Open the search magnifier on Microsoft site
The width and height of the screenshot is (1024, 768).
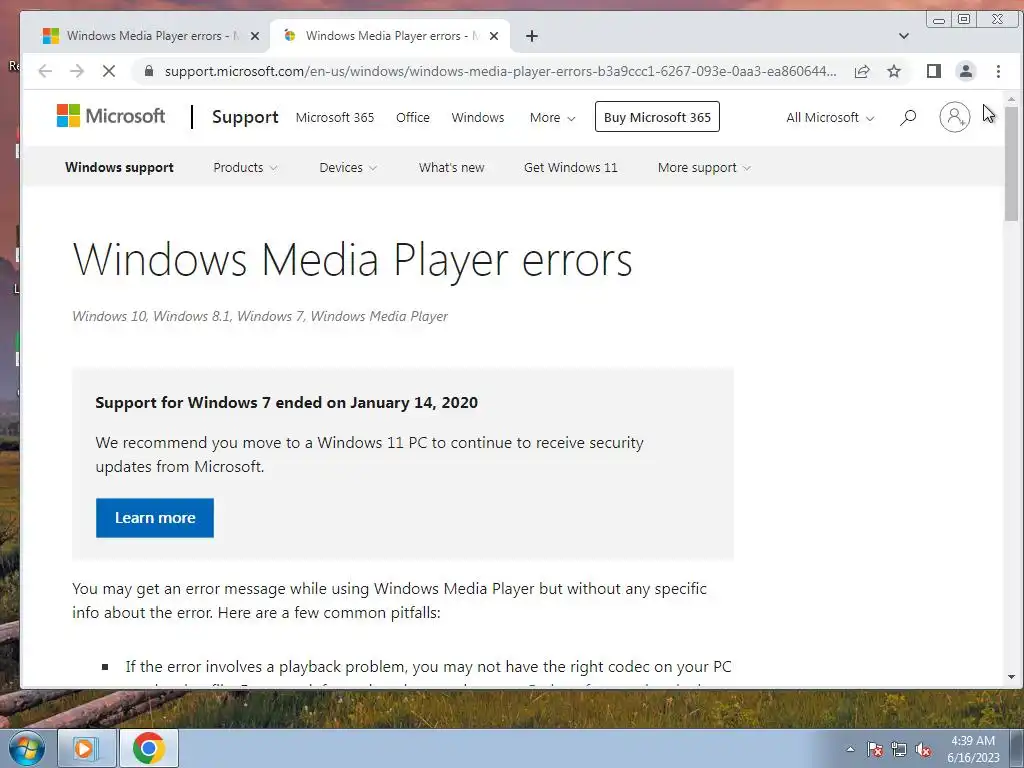[908, 118]
